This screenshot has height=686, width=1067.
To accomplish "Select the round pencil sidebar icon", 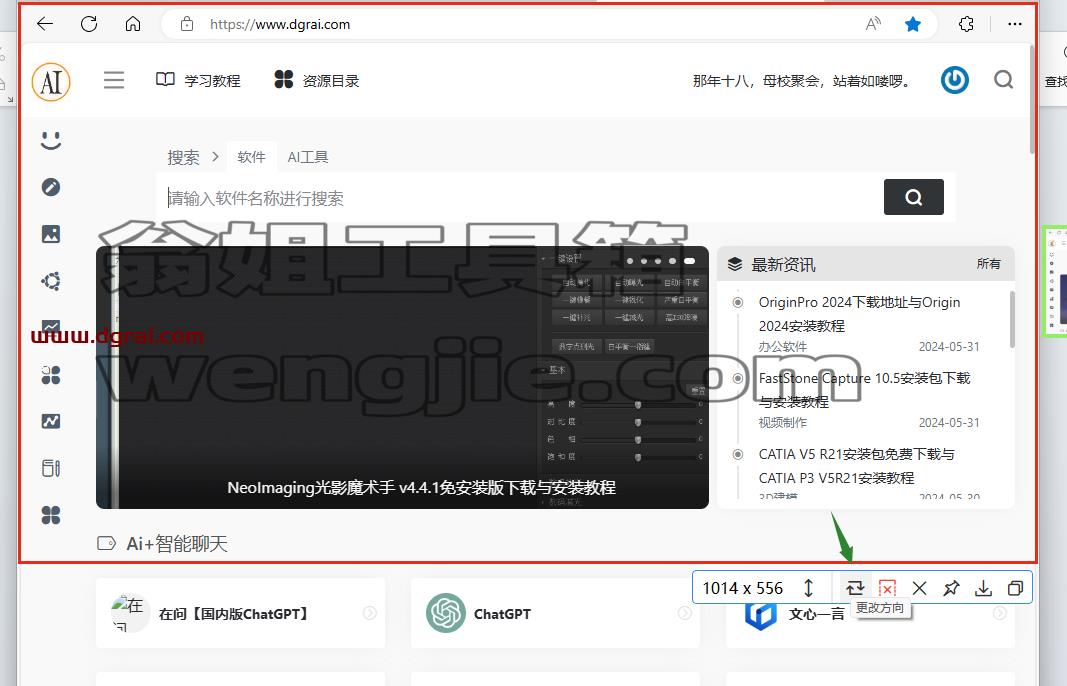I will tap(51, 187).
